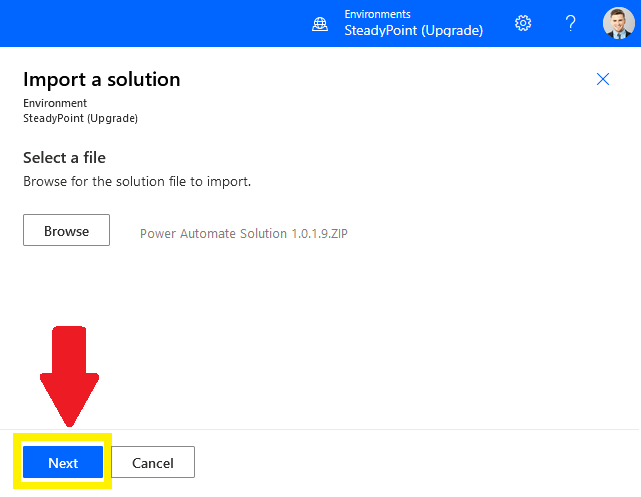This screenshot has width=641, height=497.
Task: Click empty blue header bar area
Action: coord(155,23)
